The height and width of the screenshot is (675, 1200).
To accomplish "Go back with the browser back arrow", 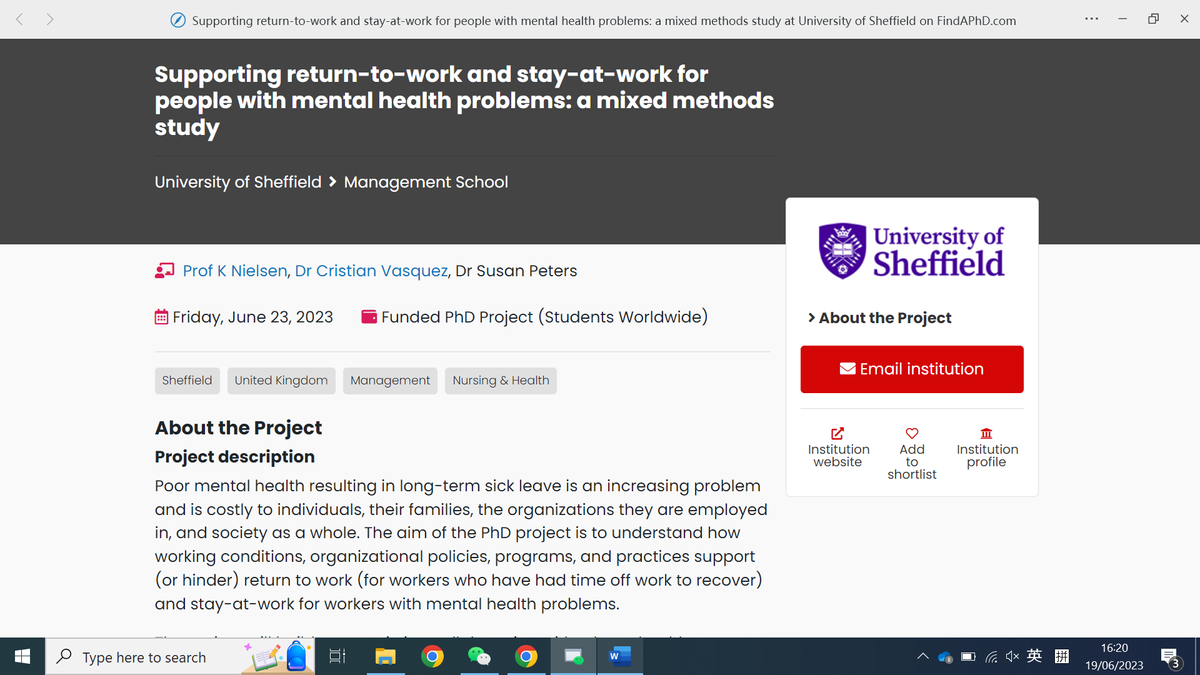I will (20, 19).
